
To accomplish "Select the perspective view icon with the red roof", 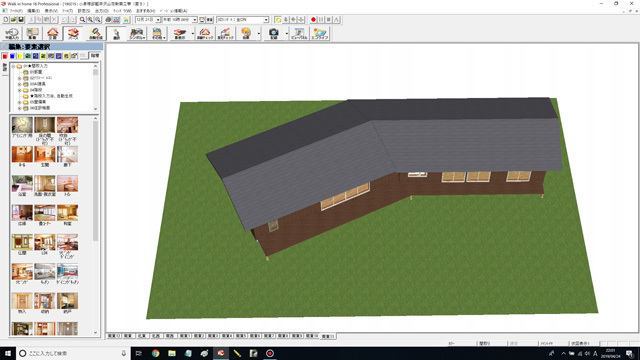I will (x=73, y=33).
